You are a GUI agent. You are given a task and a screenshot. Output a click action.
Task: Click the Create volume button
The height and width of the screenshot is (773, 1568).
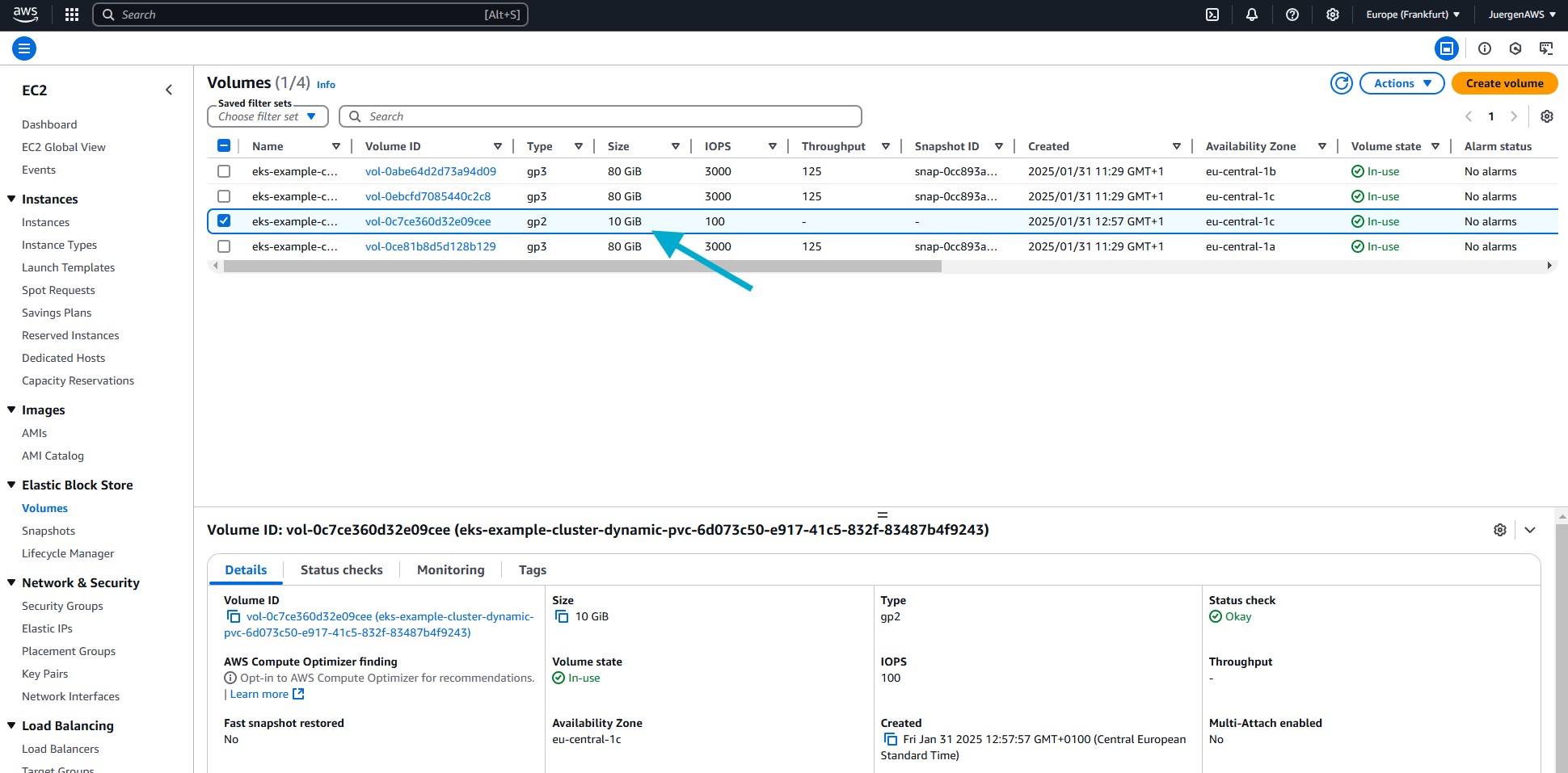tap(1504, 83)
